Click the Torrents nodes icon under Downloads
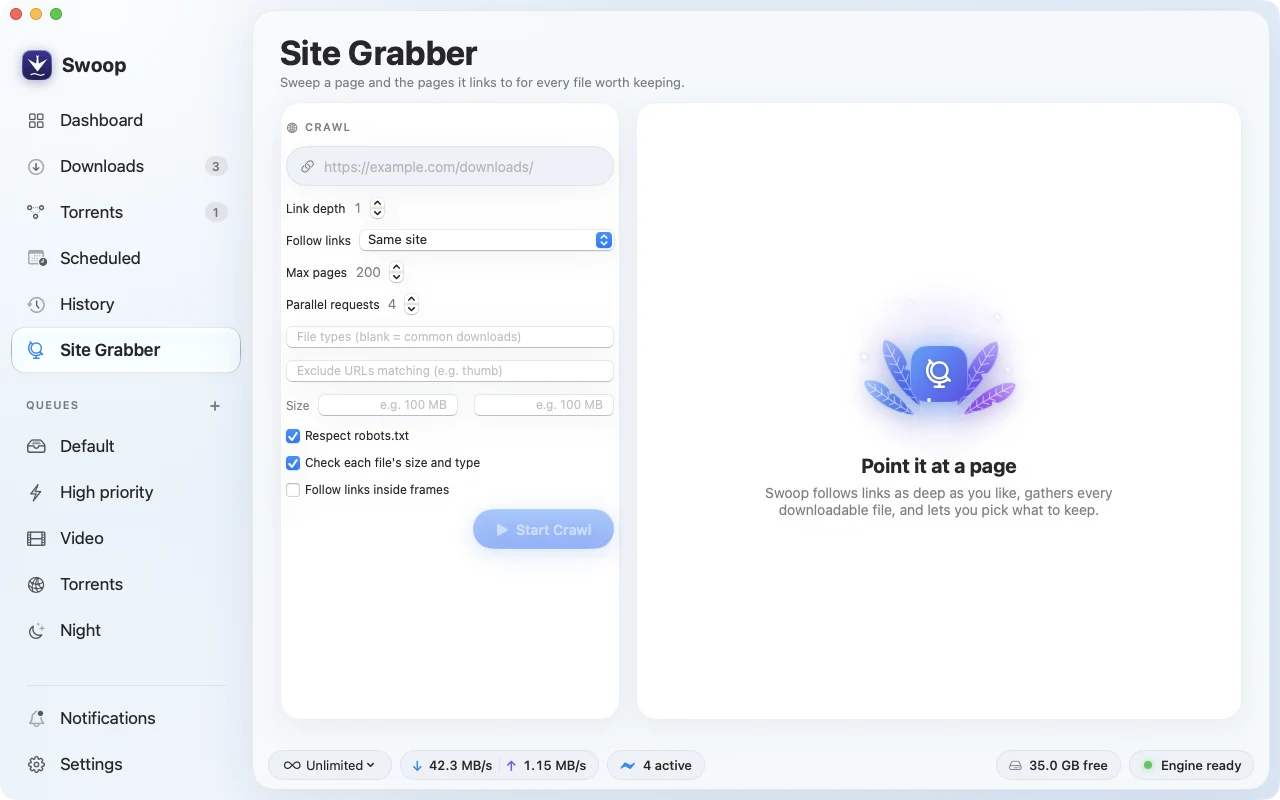 36,212
